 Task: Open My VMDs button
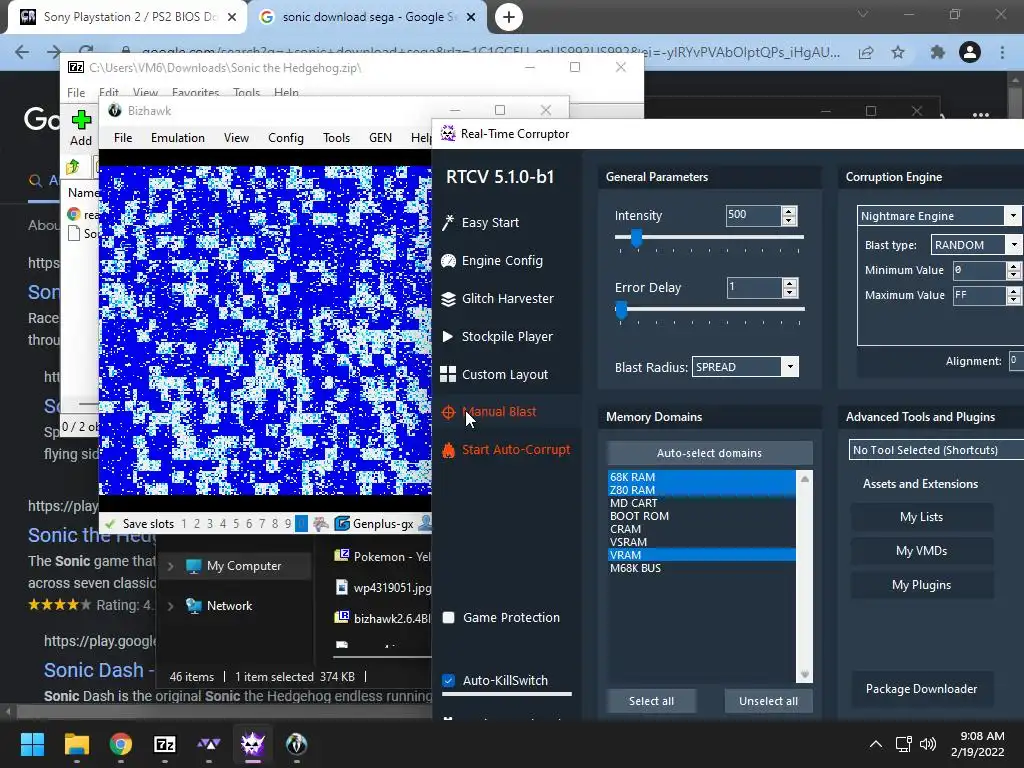coord(921,551)
